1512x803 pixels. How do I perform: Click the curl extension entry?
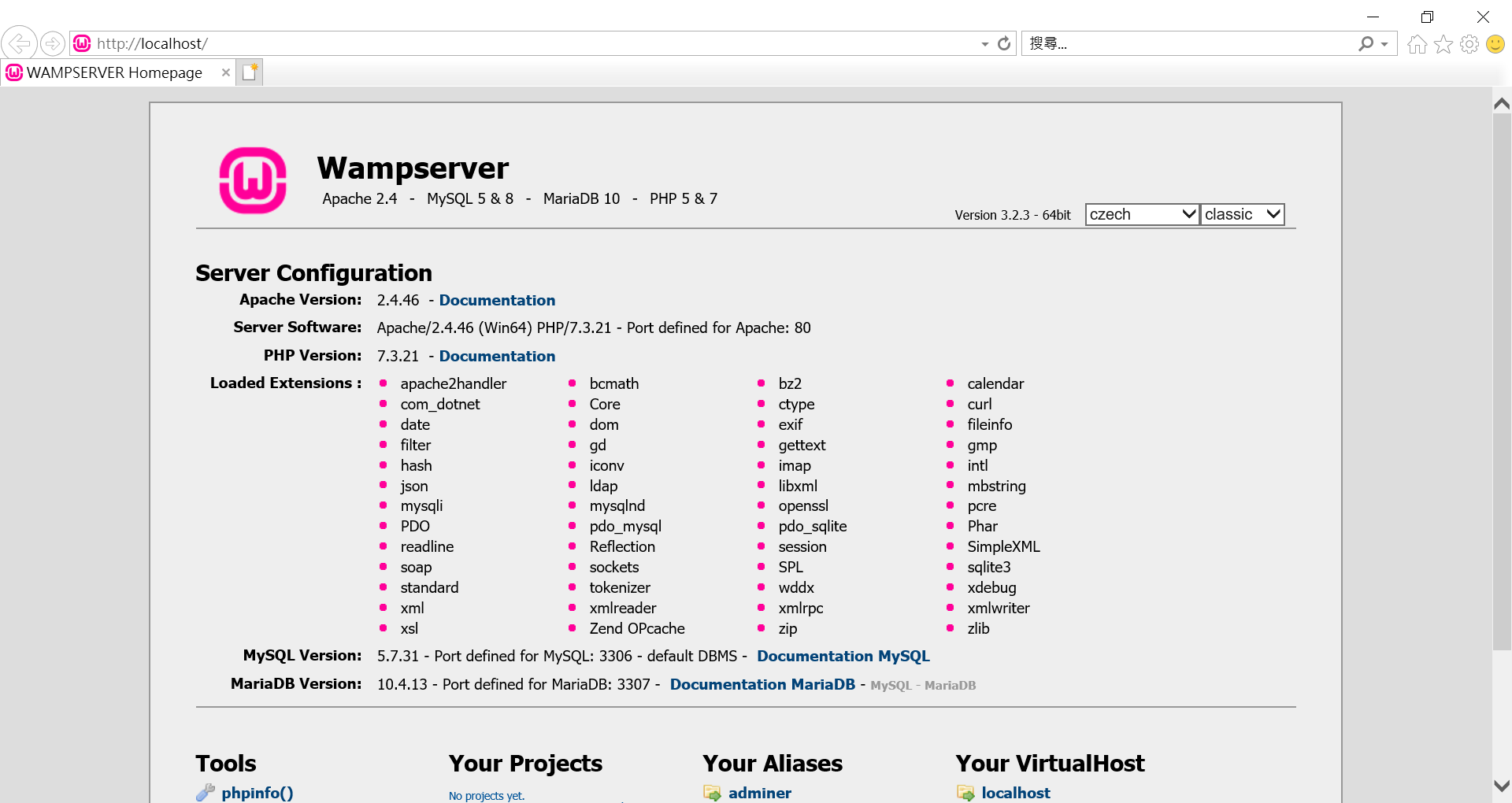pos(979,404)
